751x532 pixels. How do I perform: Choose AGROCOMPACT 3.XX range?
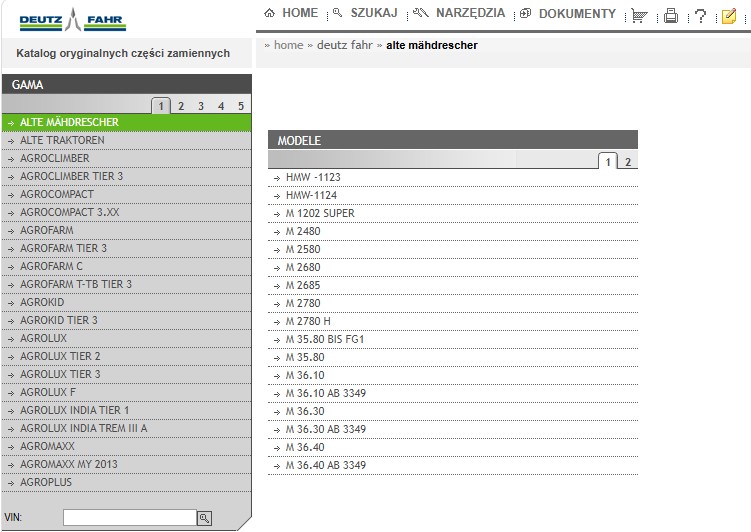[126, 213]
